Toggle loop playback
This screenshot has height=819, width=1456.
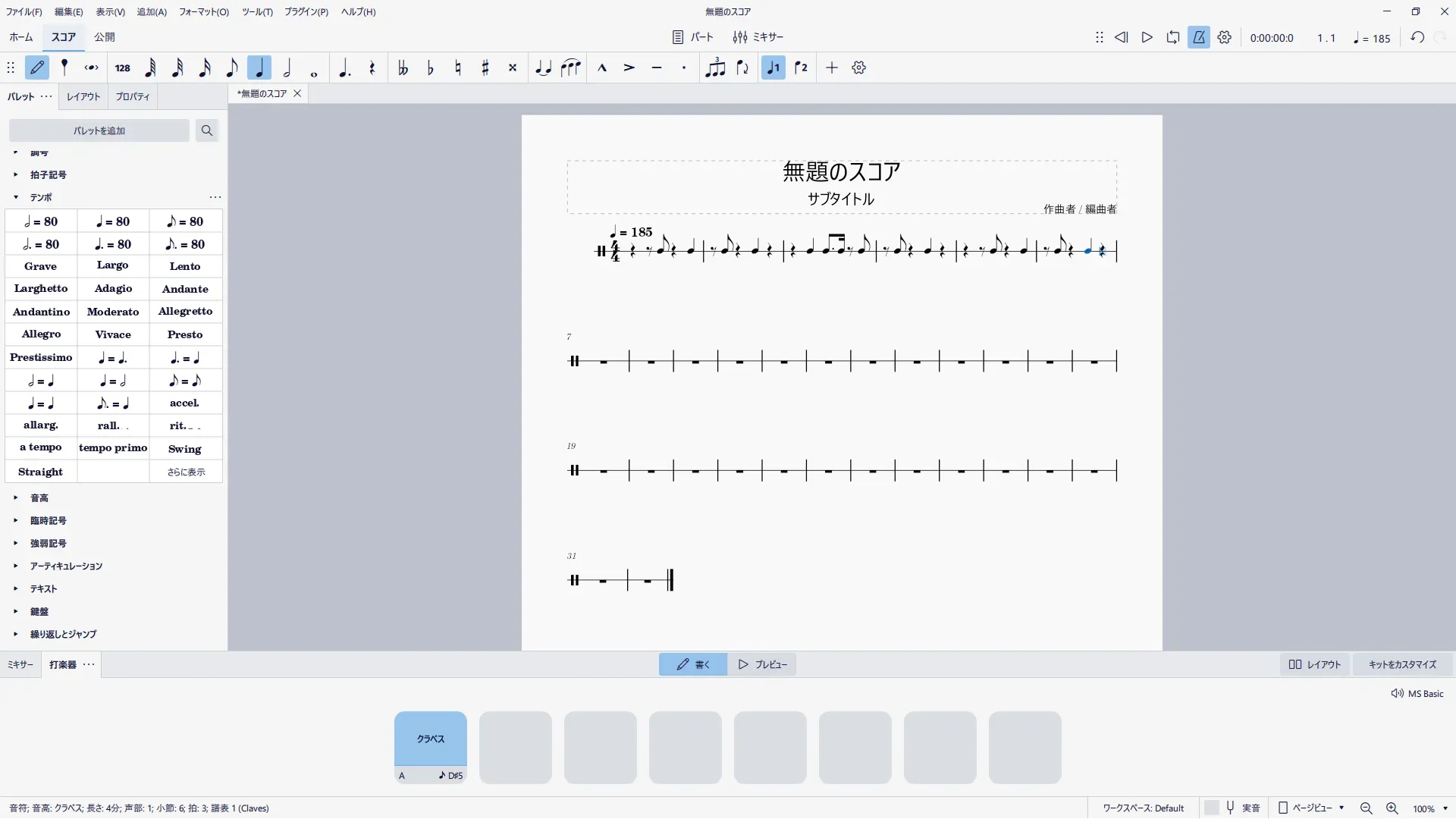click(x=1173, y=38)
